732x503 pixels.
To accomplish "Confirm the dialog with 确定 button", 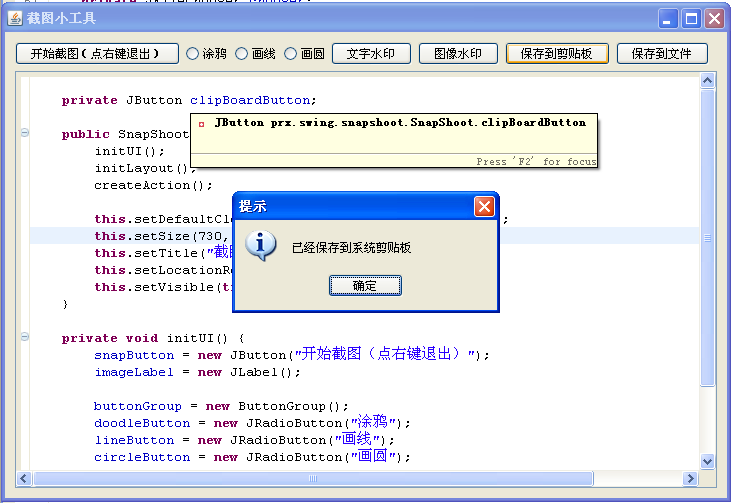I will [365, 285].
